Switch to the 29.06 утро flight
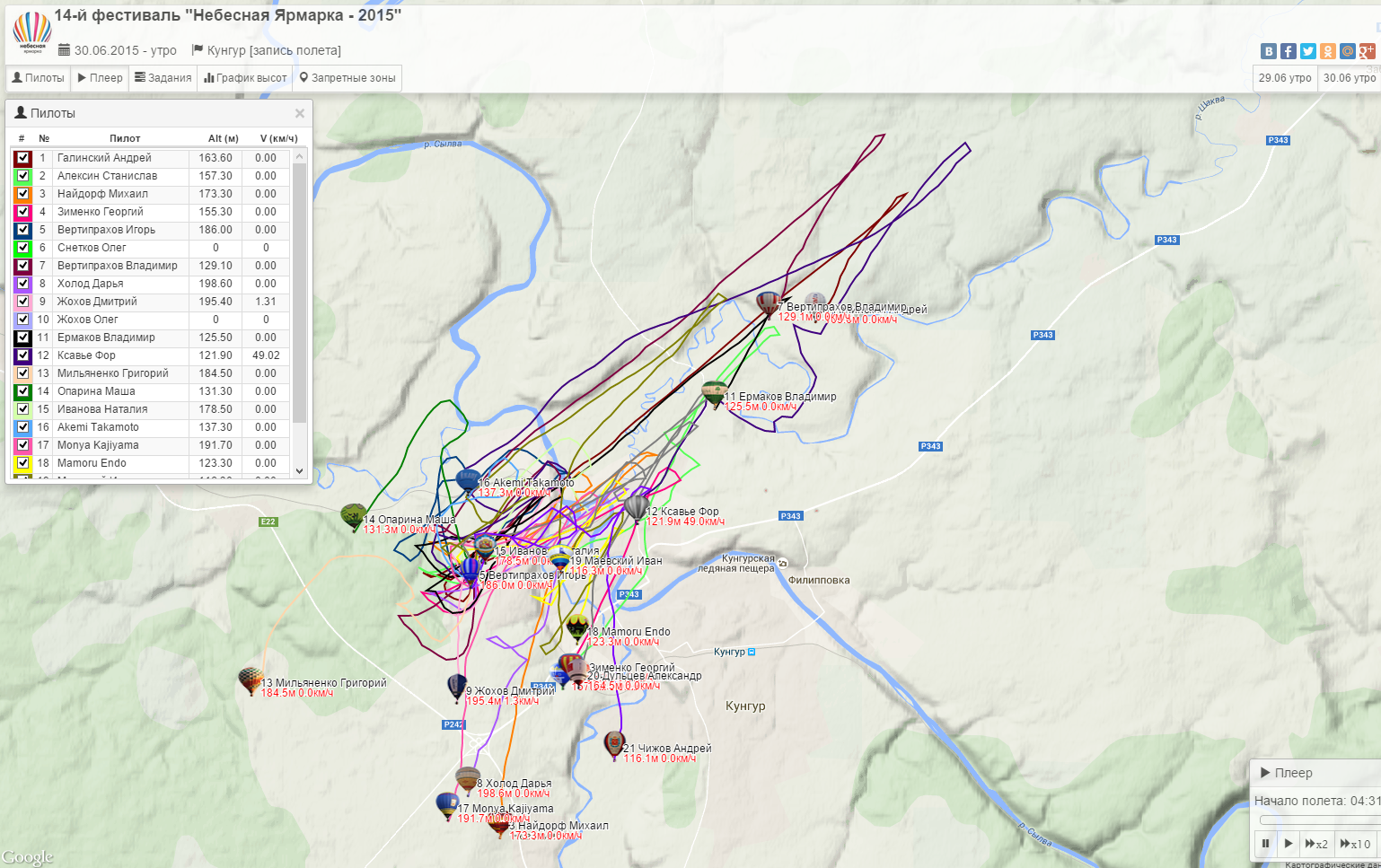This screenshot has width=1381, height=868. (x=1284, y=78)
